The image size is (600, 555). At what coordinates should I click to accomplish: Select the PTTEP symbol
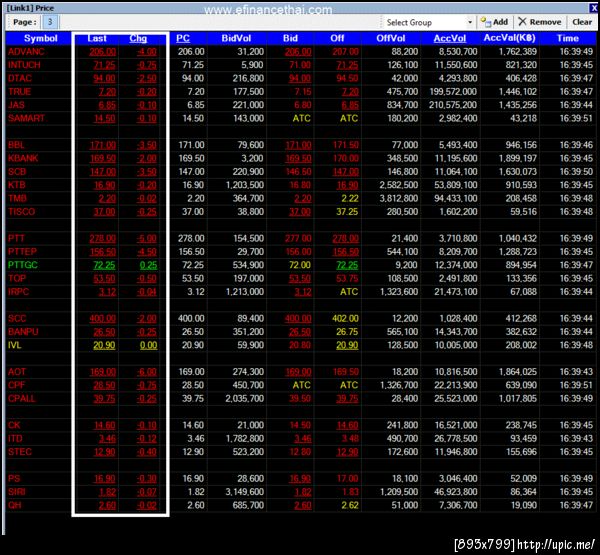pyautogui.click(x=22, y=252)
